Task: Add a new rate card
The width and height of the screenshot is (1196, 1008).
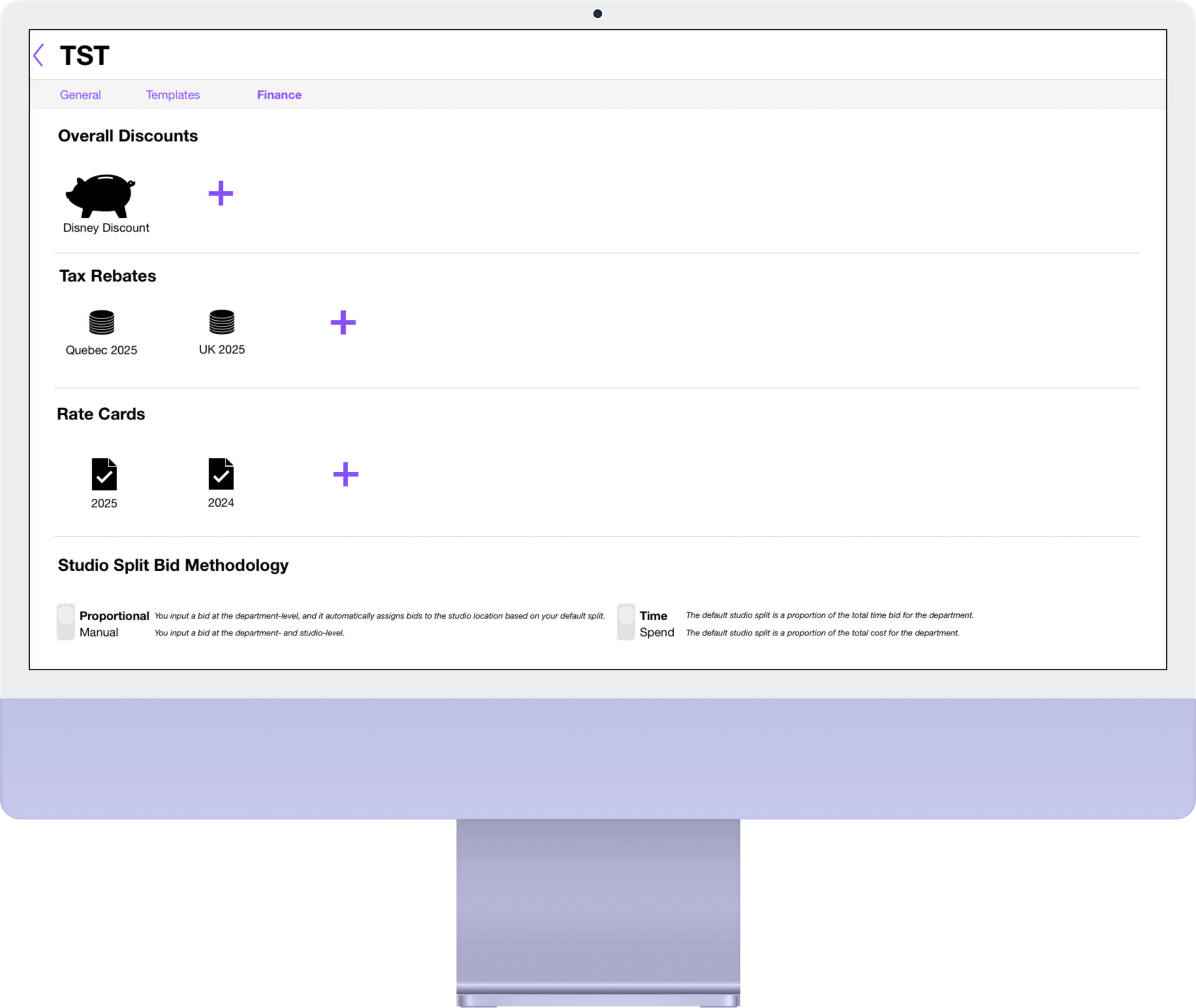Action: click(346, 474)
